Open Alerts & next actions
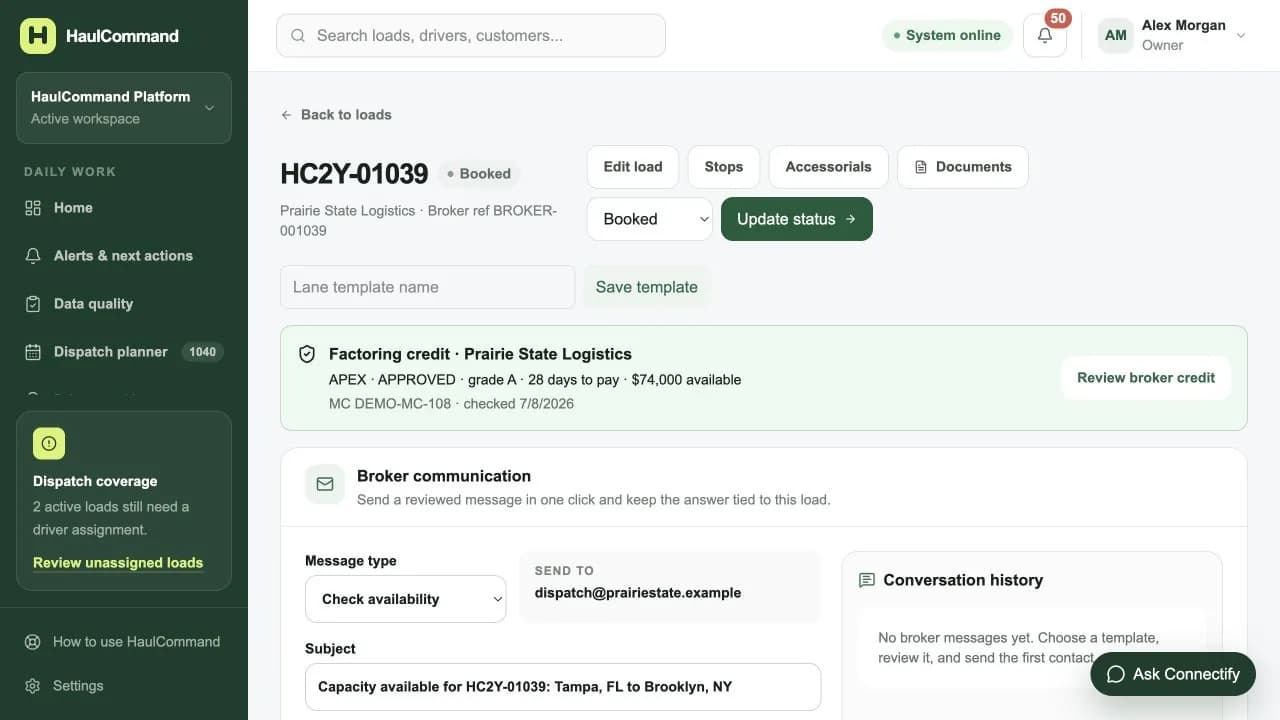1280x720 pixels. point(124,256)
